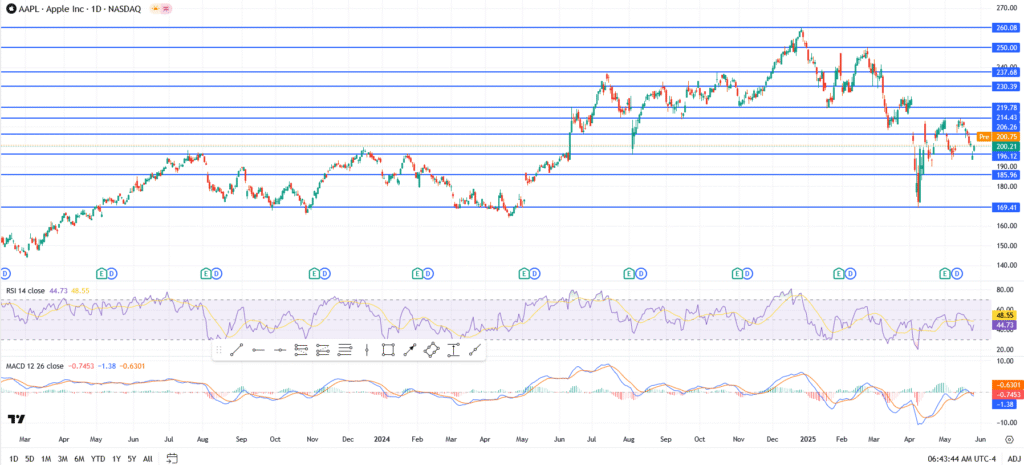Select the trend line drawing tool
The height and width of the screenshot is (465, 1024).
235,349
